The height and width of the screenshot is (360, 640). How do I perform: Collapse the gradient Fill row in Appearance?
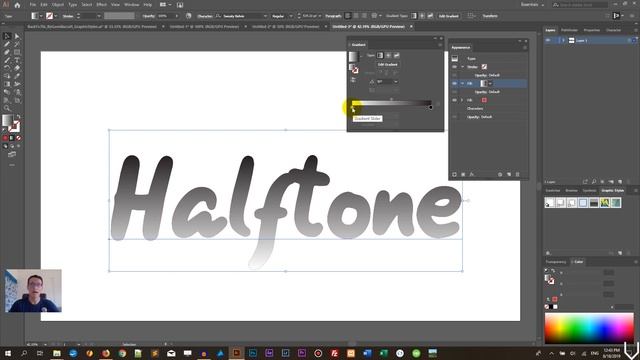(x=462, y=83)
